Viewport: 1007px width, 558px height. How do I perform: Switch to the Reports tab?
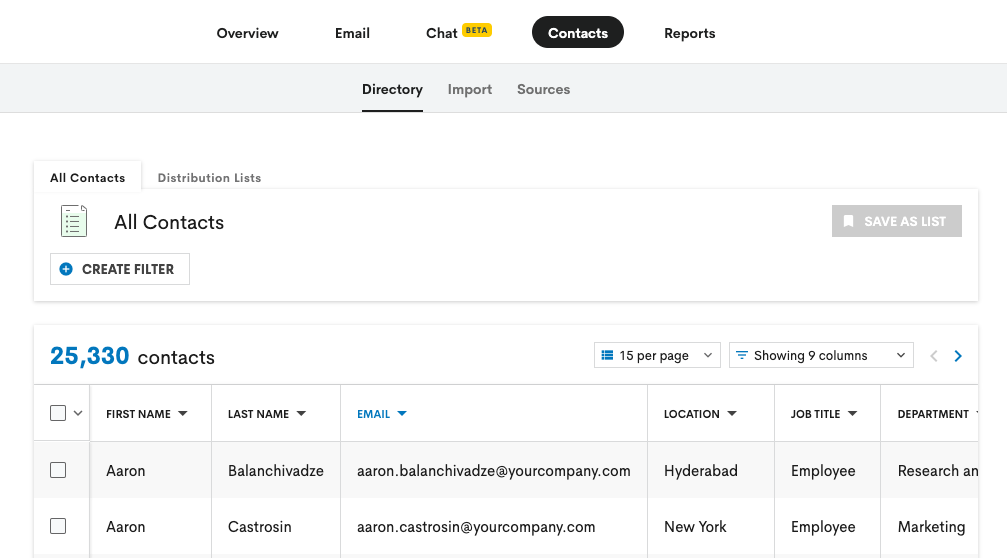coord(689,33)
